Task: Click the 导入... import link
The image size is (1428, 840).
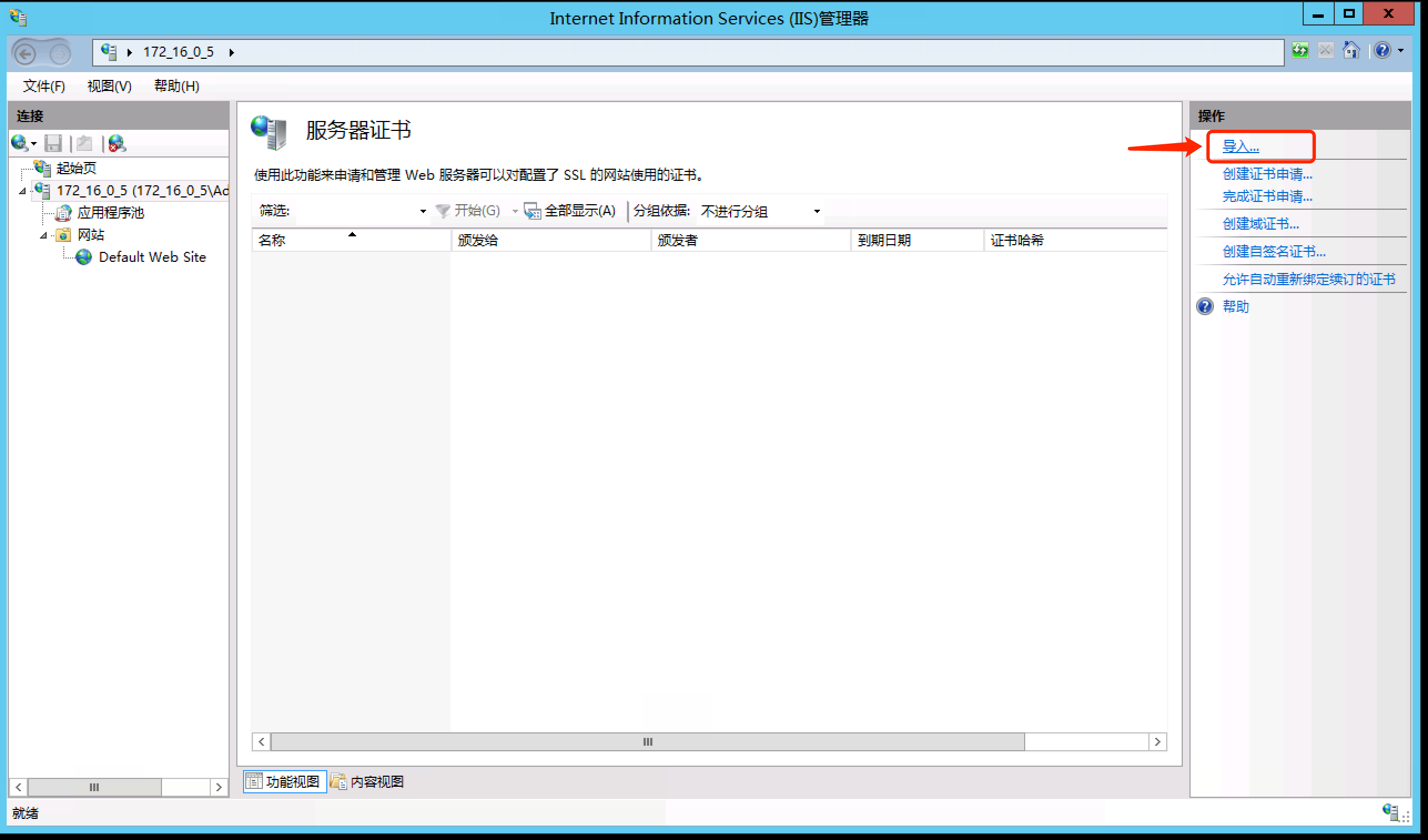Action: click(1240, 147)
